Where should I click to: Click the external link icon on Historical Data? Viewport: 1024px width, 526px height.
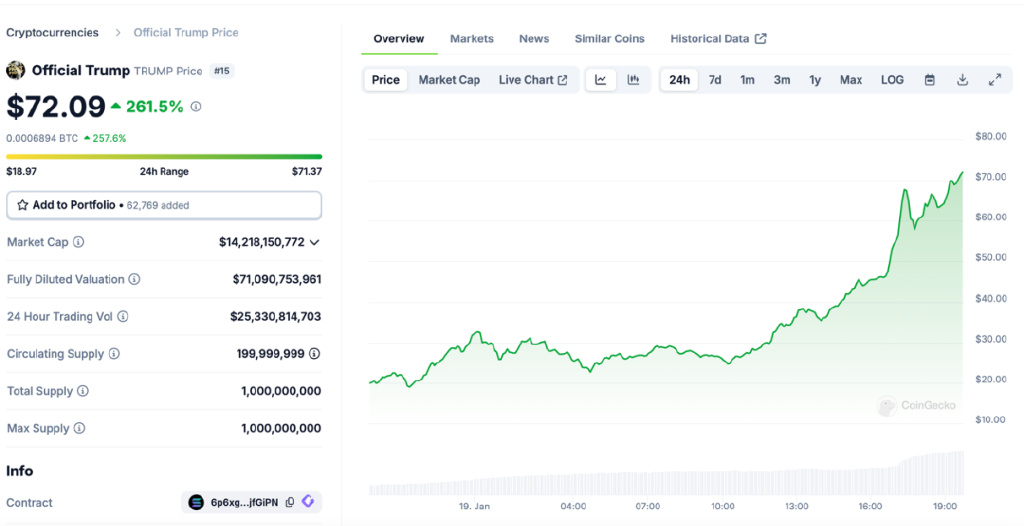point(760,39)
